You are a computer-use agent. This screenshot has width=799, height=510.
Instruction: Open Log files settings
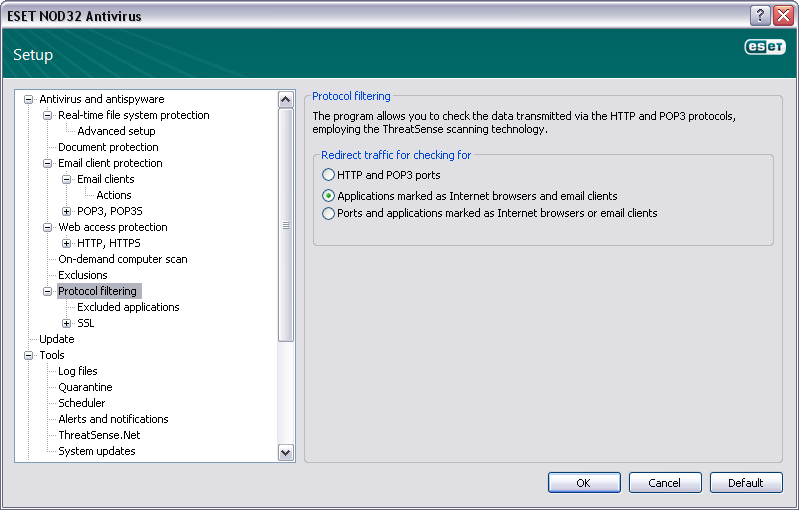(77, 371)
